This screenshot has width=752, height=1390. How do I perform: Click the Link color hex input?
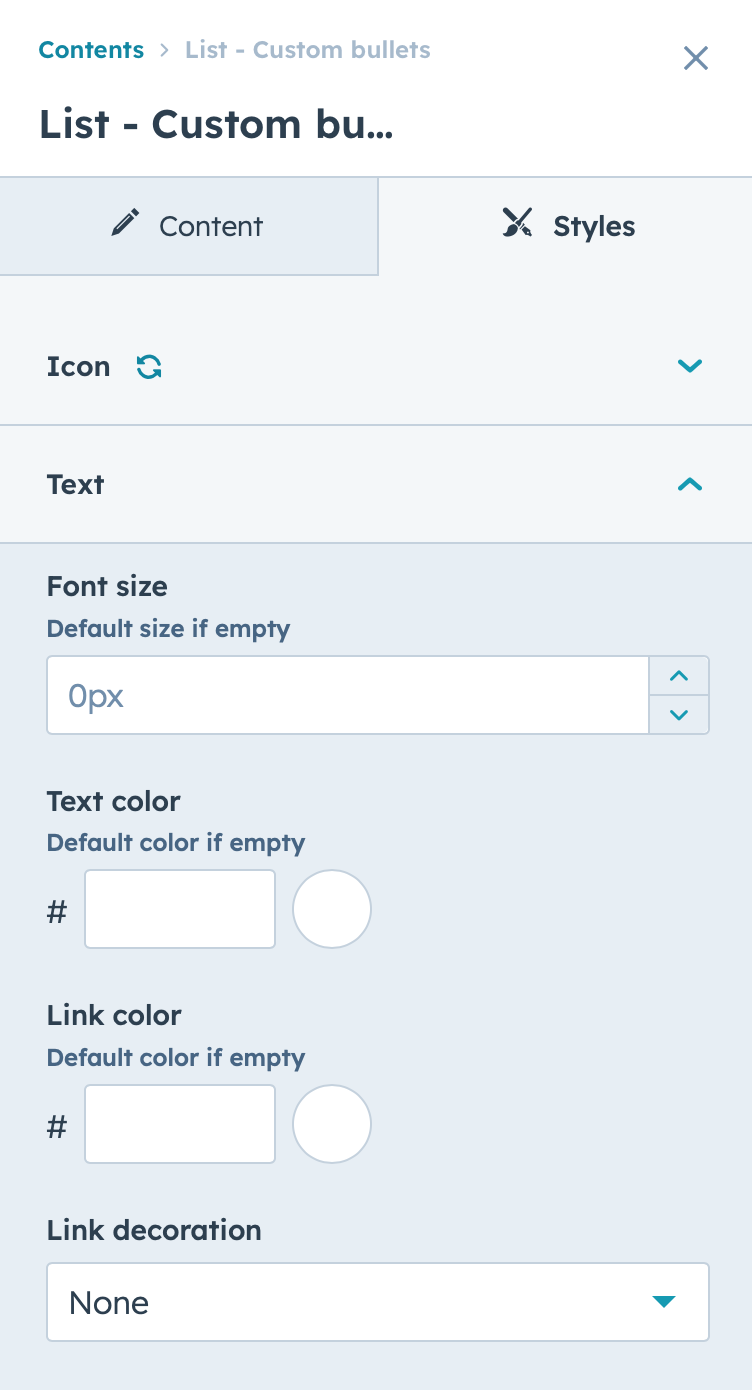coord(180,1124)
